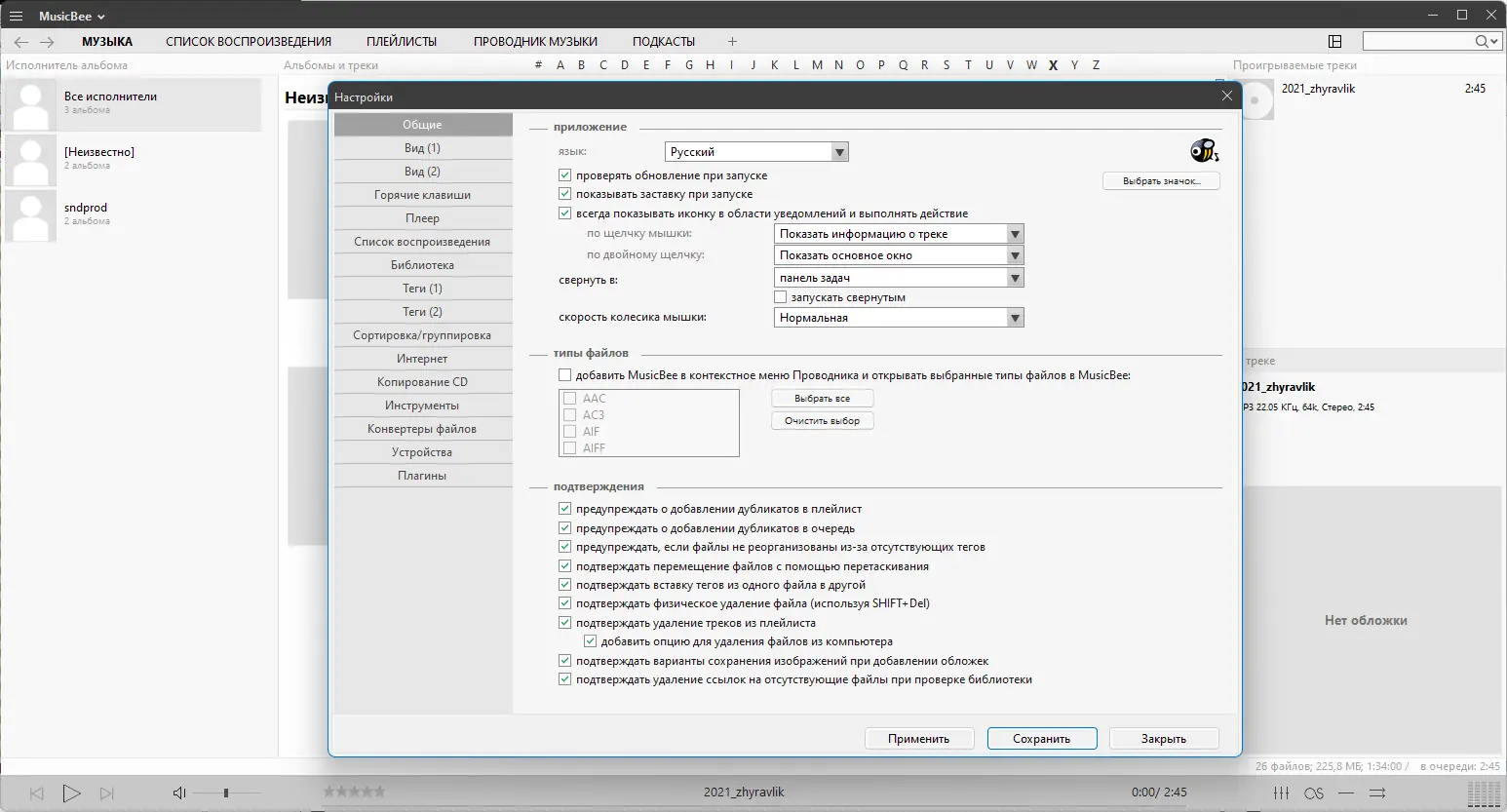
Task: Open the 'по двойному щелчку' action dropdown
Action: pyautogui.click(x=899, y=255)
